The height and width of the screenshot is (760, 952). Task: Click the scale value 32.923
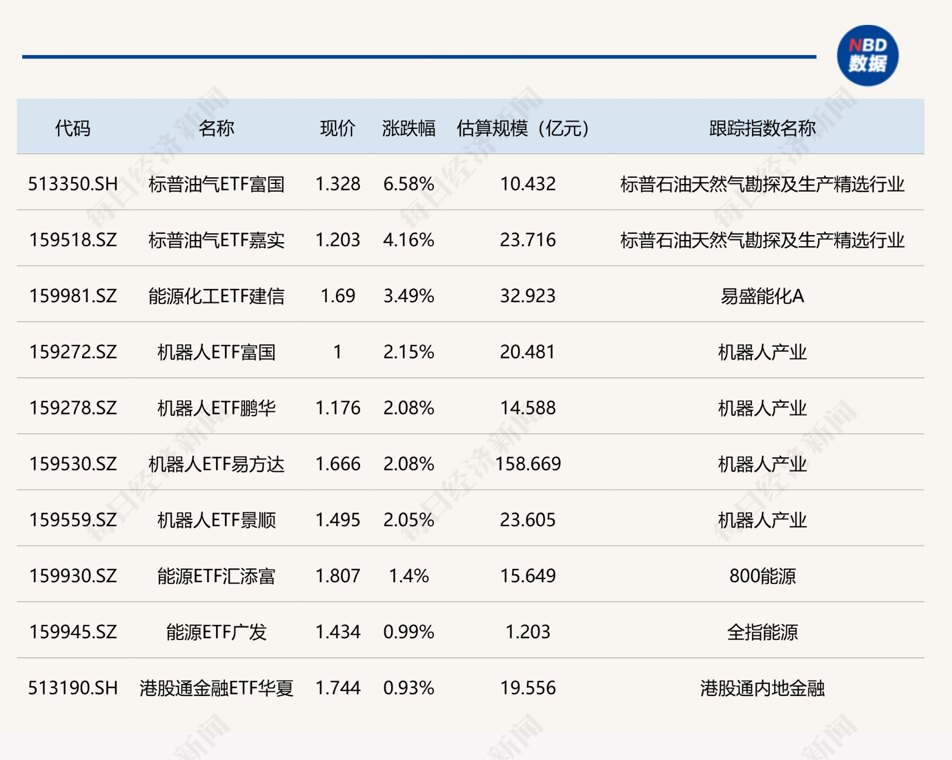[528, 296]
